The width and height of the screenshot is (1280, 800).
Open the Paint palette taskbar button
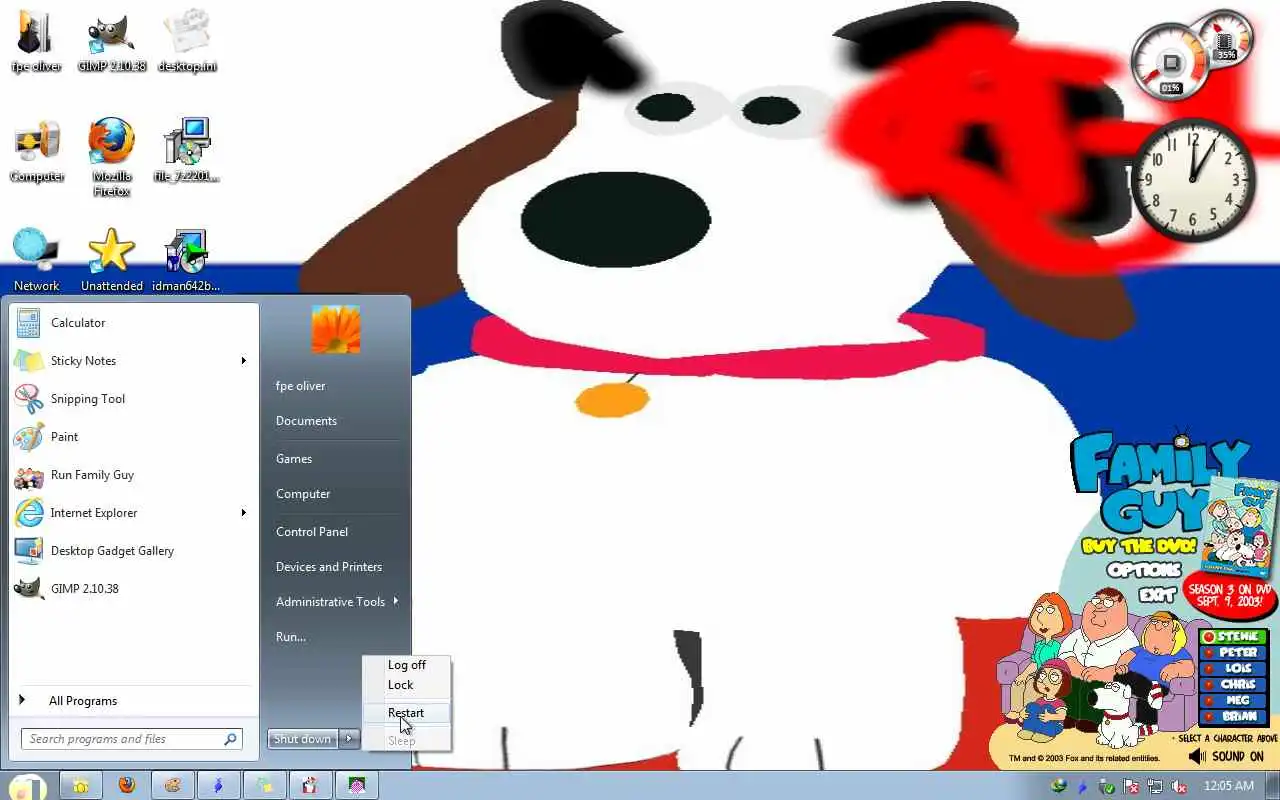coord(172,786)
